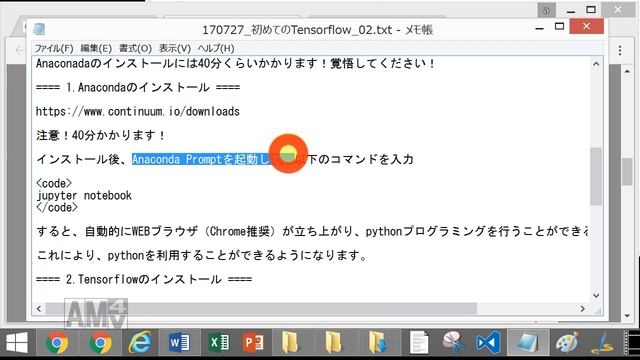Image resolution: width=640 pixels, height=360 pixels.
Task: Open Microsoft Word from the taskbar
Action: [x=179, y=343]
